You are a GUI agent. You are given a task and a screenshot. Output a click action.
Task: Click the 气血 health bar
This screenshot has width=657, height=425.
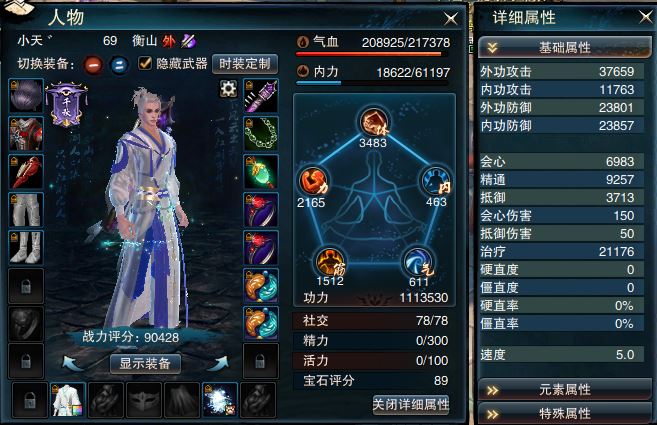tap(369, 54)
